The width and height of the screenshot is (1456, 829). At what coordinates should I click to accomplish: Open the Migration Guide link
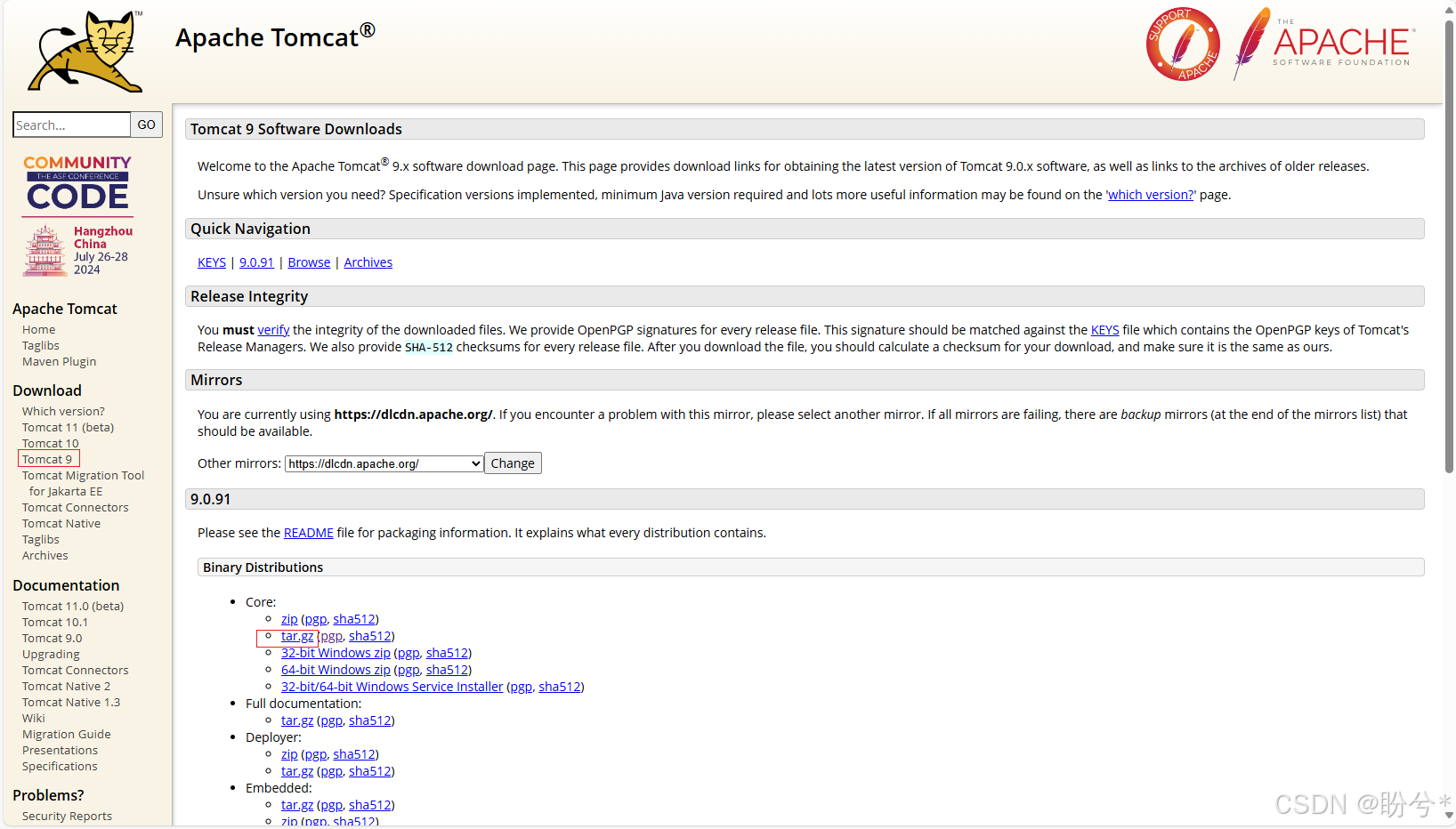67,734
